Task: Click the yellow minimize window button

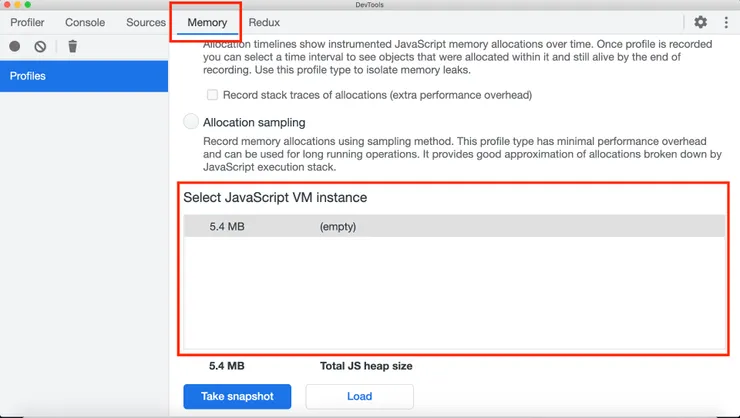Action: [x=16, y=5]
